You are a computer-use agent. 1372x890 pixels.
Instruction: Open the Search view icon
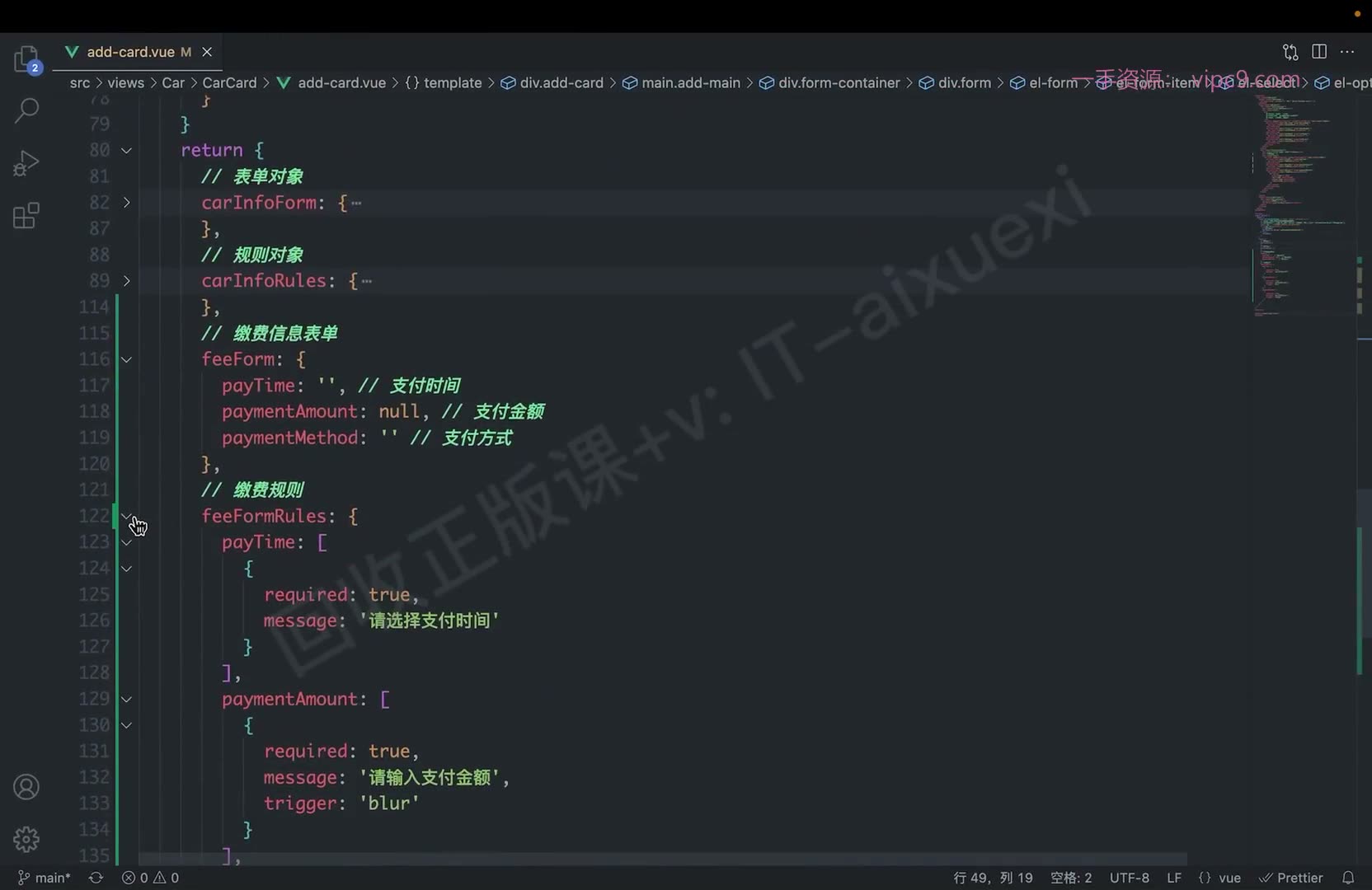pyautogui.click(x=26, y=110)
